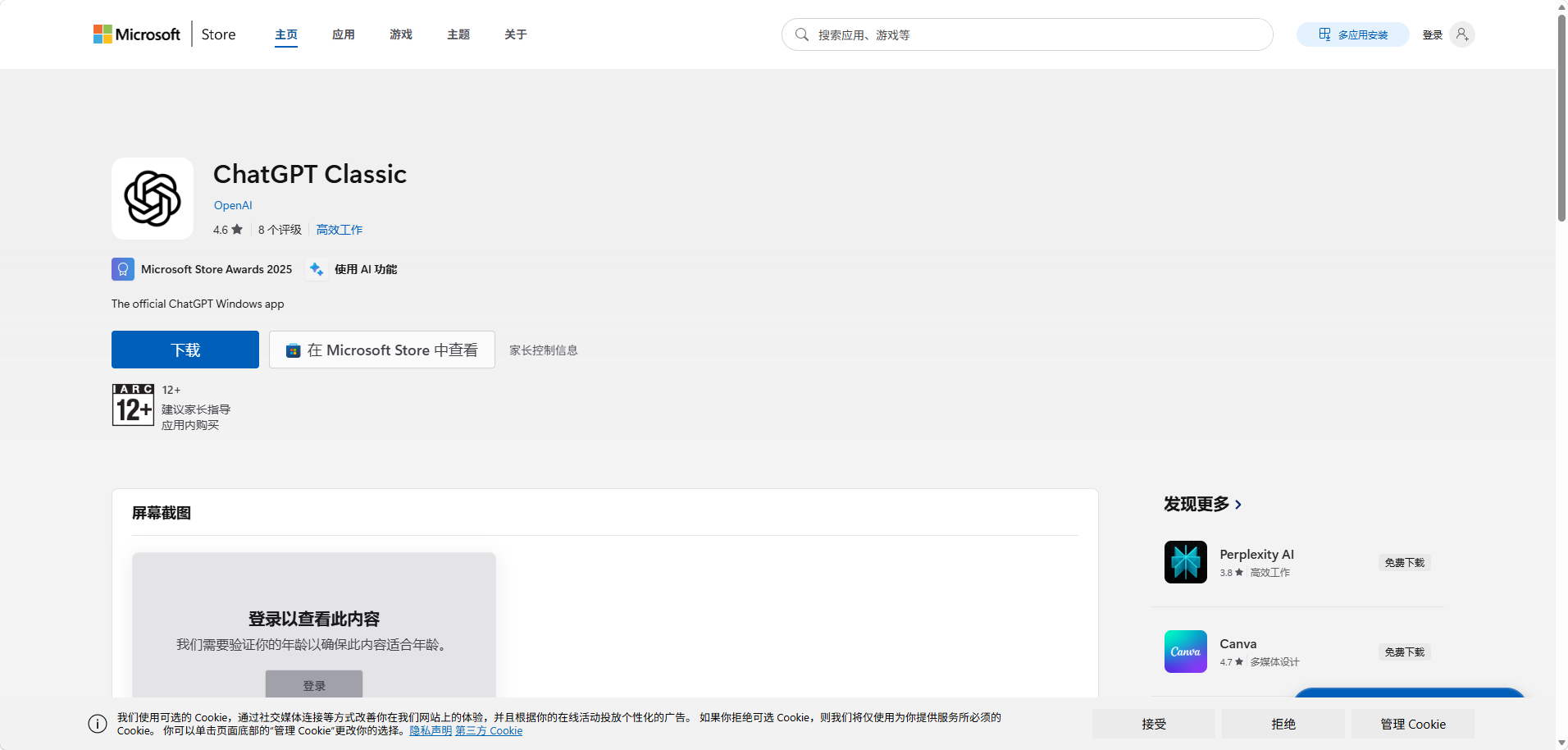Click Microsoft Store Awards 2025 text

point(217,269)
